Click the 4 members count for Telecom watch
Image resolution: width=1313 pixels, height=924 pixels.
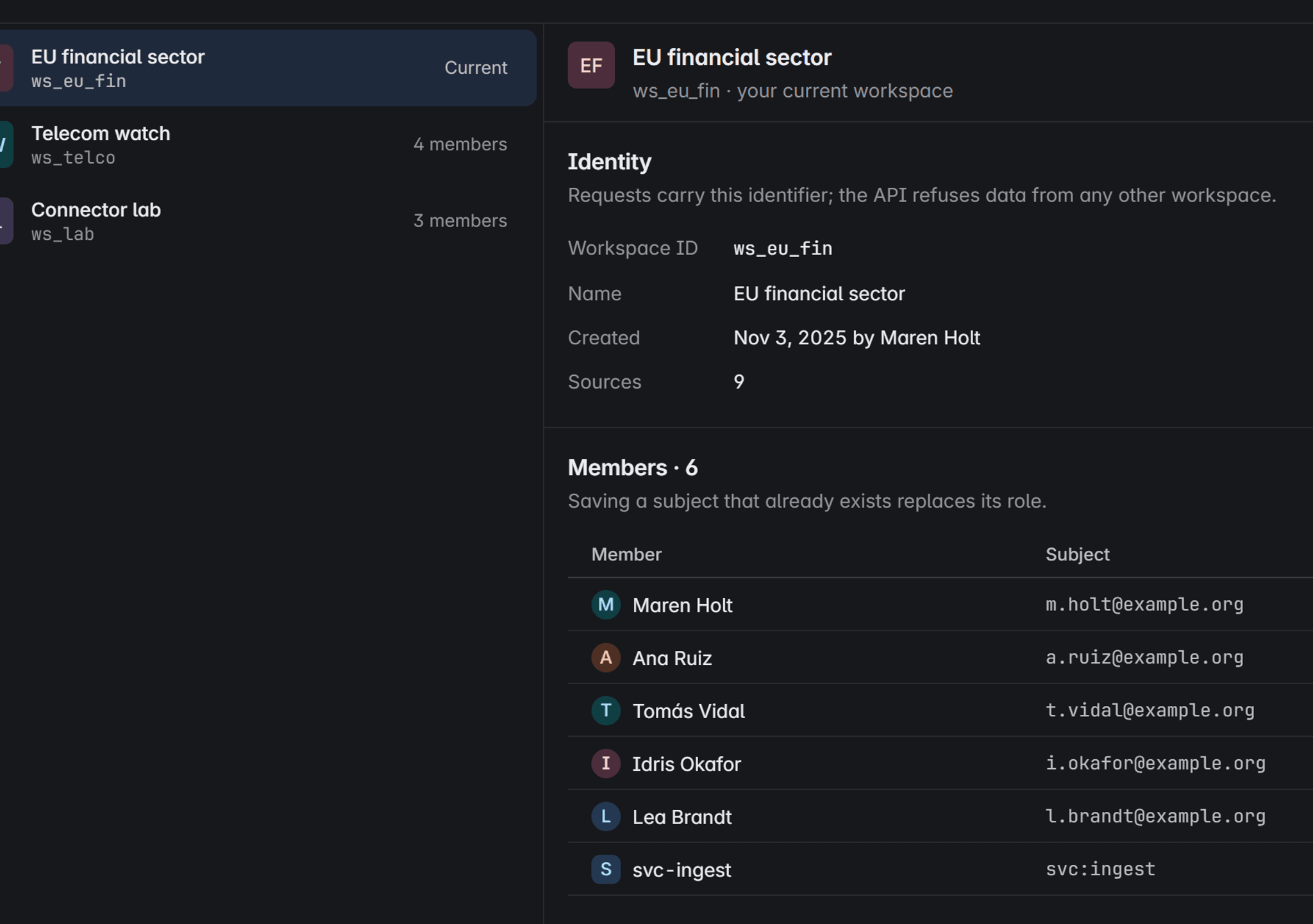[x=460, y=144]
